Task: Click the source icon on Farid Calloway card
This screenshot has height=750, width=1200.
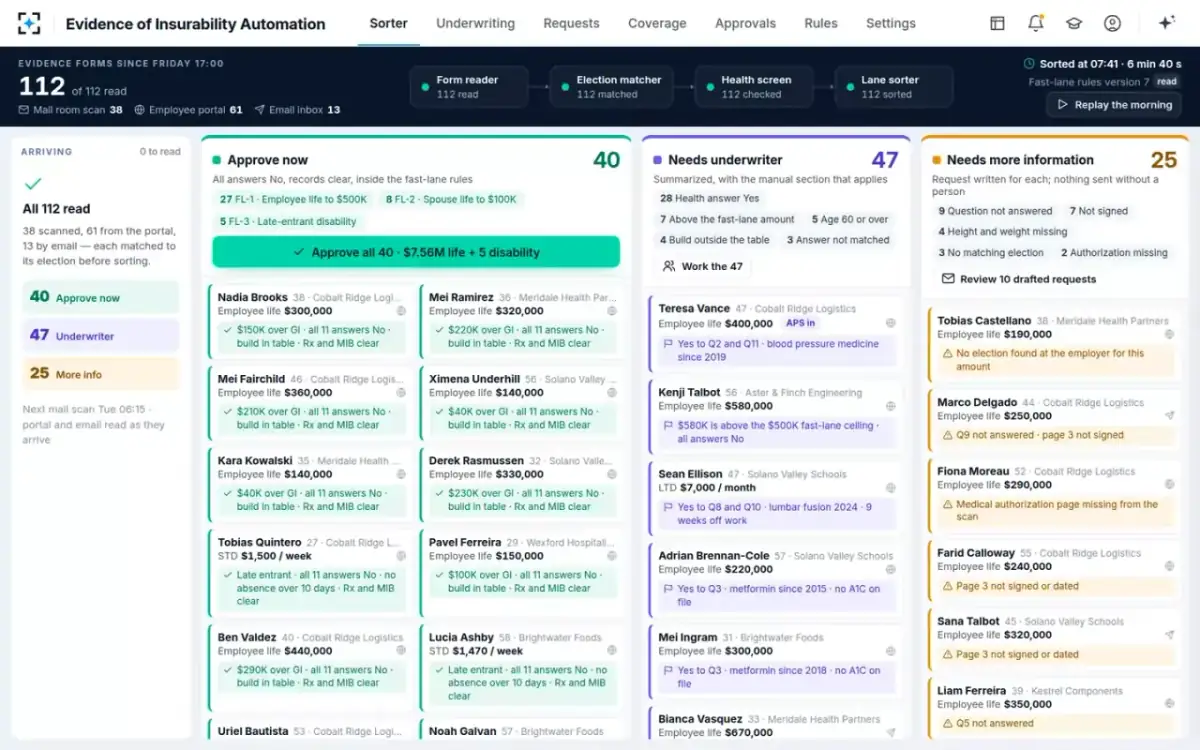Action: tap(1169, 566)
